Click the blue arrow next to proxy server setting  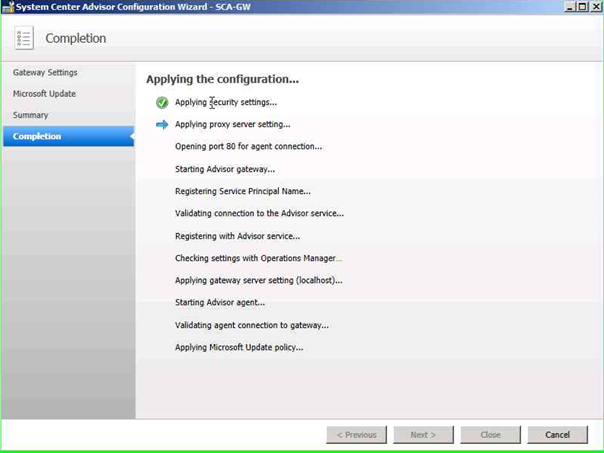(162, 125)
